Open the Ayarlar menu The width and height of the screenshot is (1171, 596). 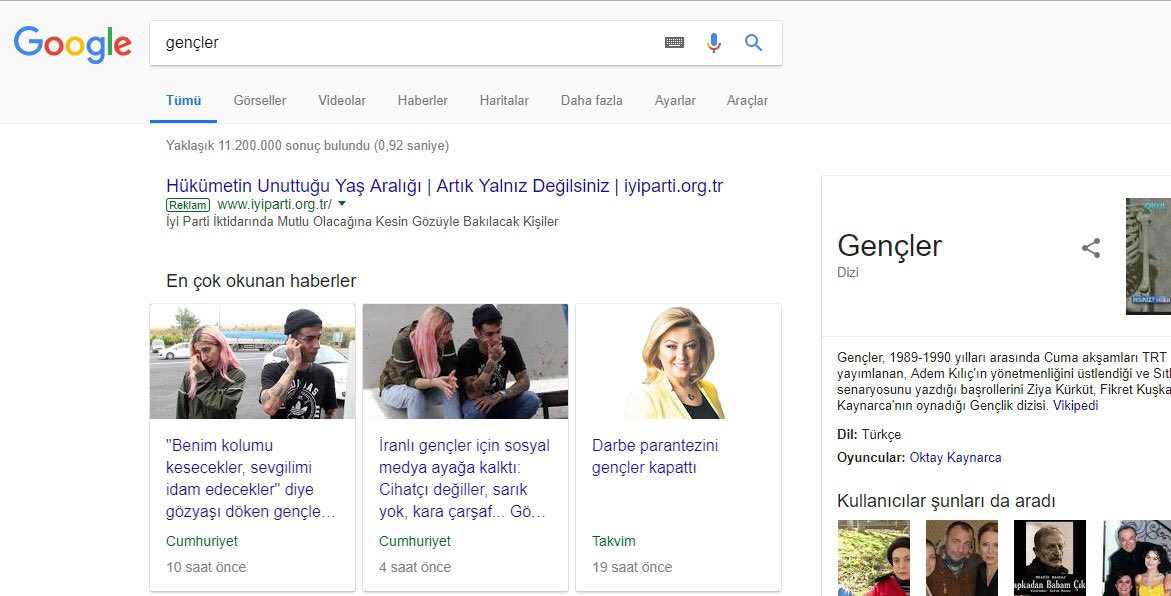[x=675, y=100]
